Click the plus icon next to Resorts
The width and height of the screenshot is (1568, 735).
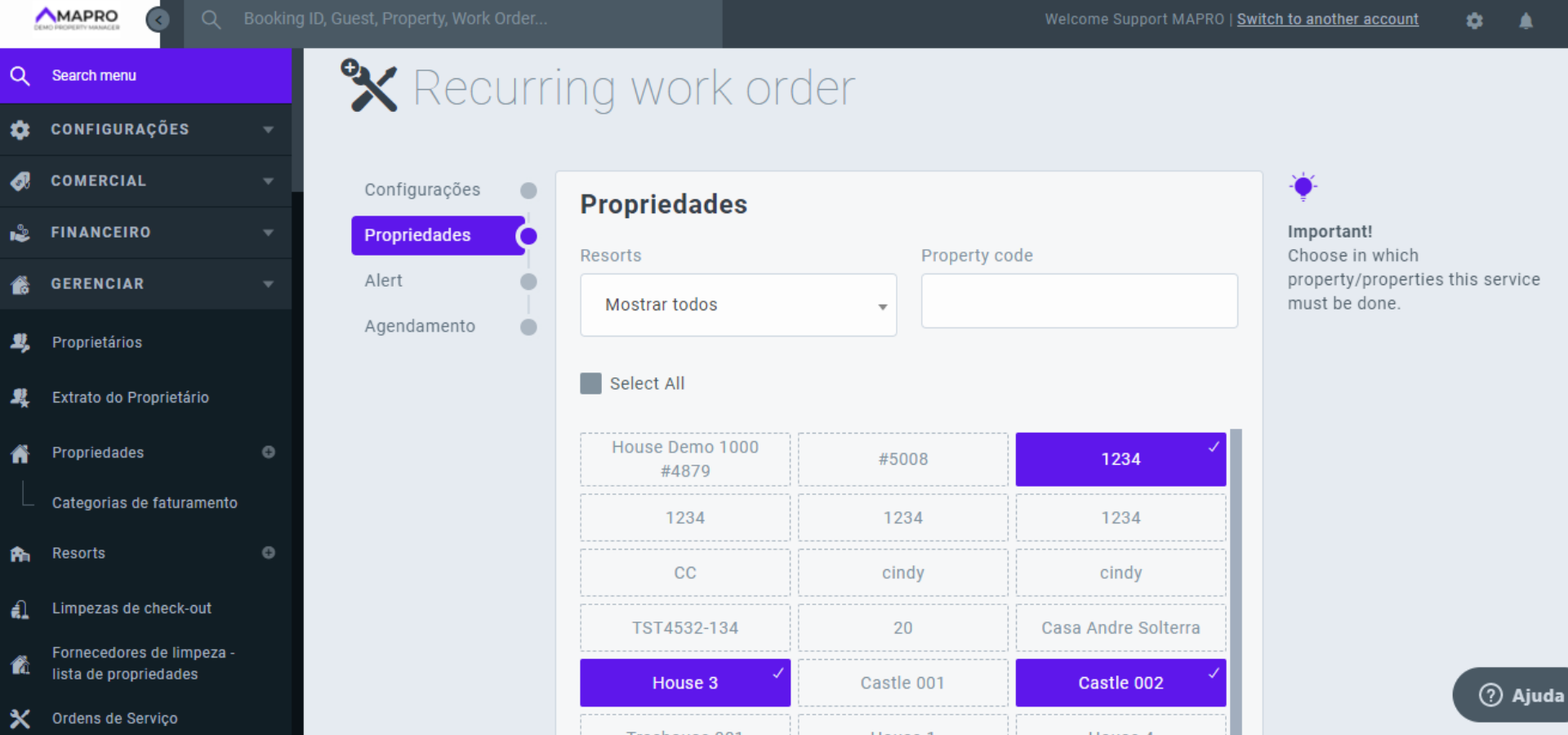click(x=269, y=553)
